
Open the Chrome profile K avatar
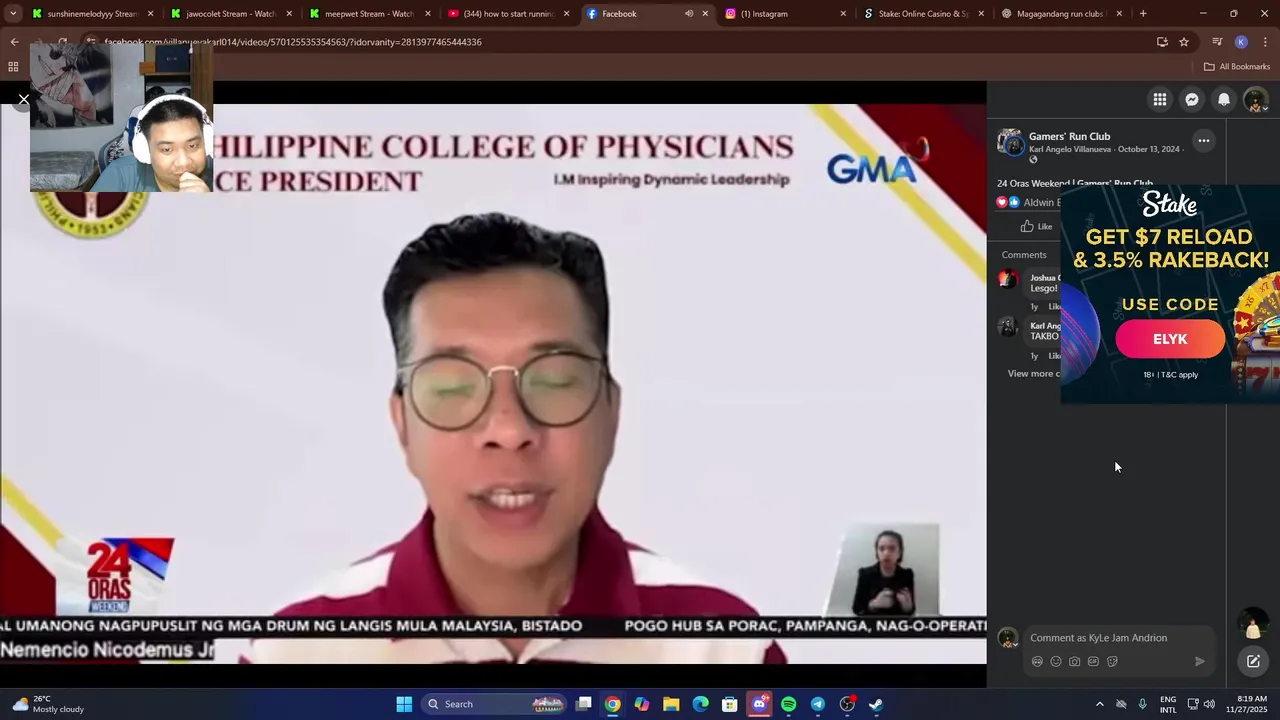point(1241,42)
